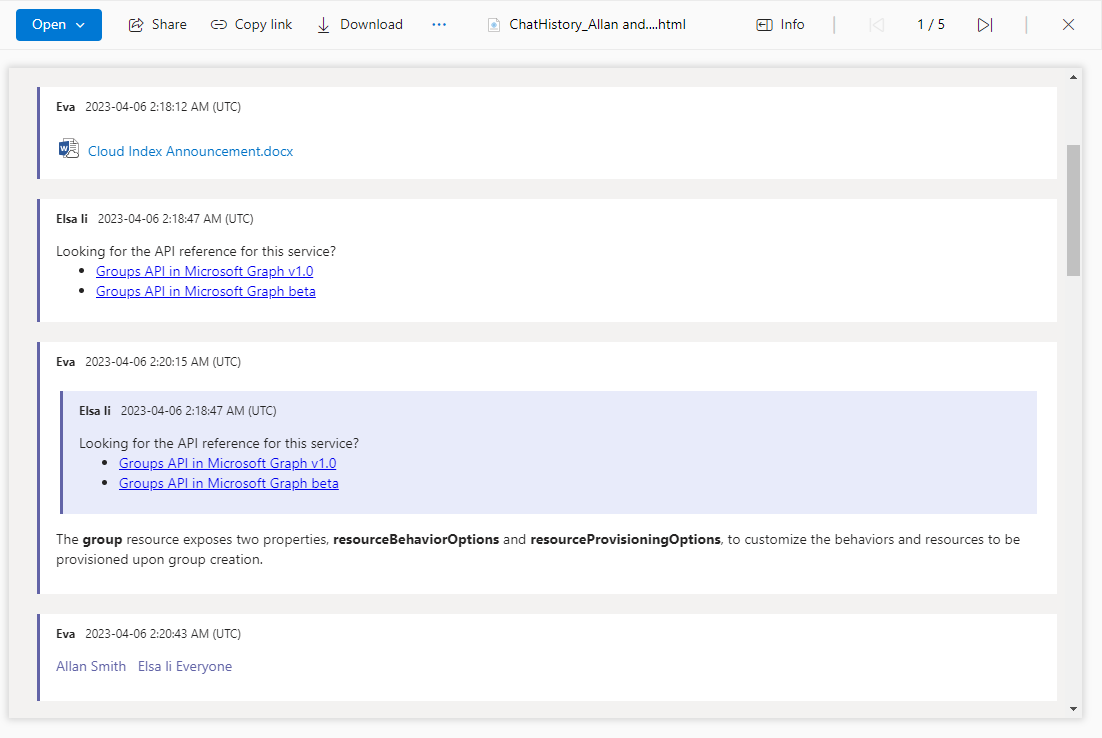Screen dimensions: 1102x738
Task: Click the HTML file icon beside the file name
Action: point(494,25)
